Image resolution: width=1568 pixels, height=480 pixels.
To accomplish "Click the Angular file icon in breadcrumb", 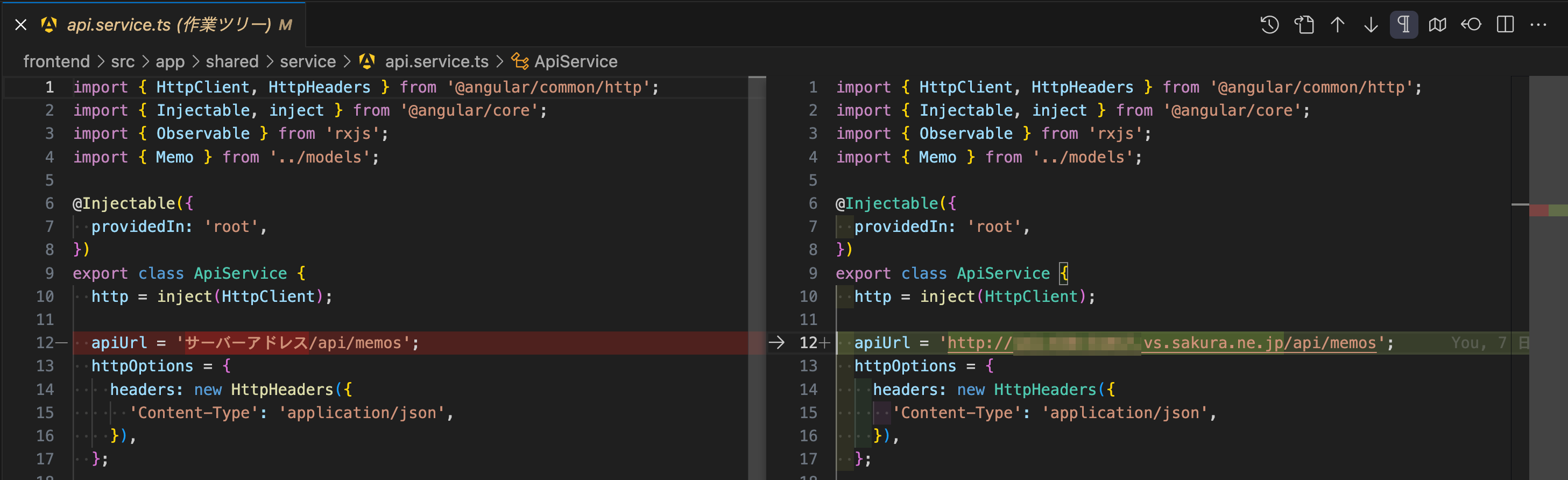I will 367,61.
